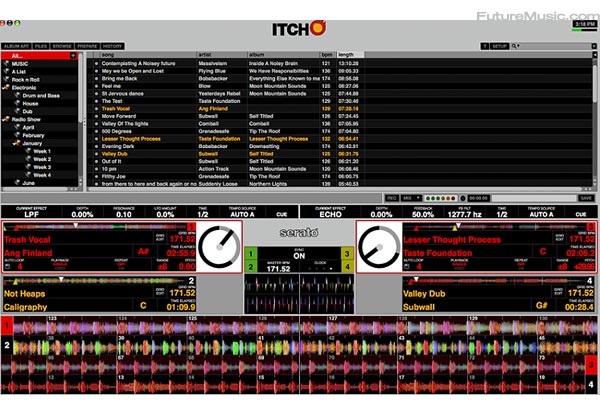Click the green deck 1 selector

click(251, 254)
